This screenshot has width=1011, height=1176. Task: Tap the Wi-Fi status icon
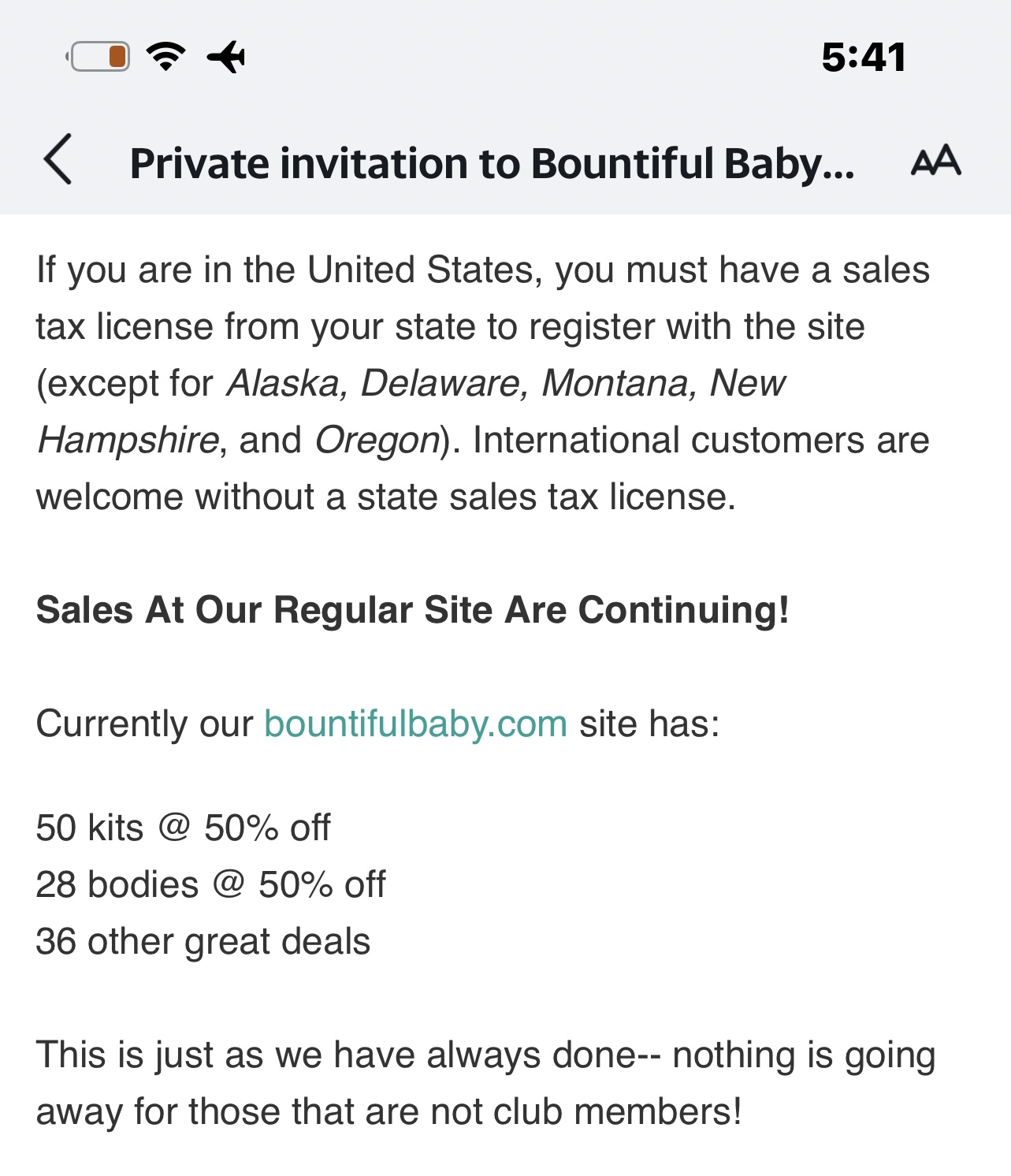coord(166,57)
